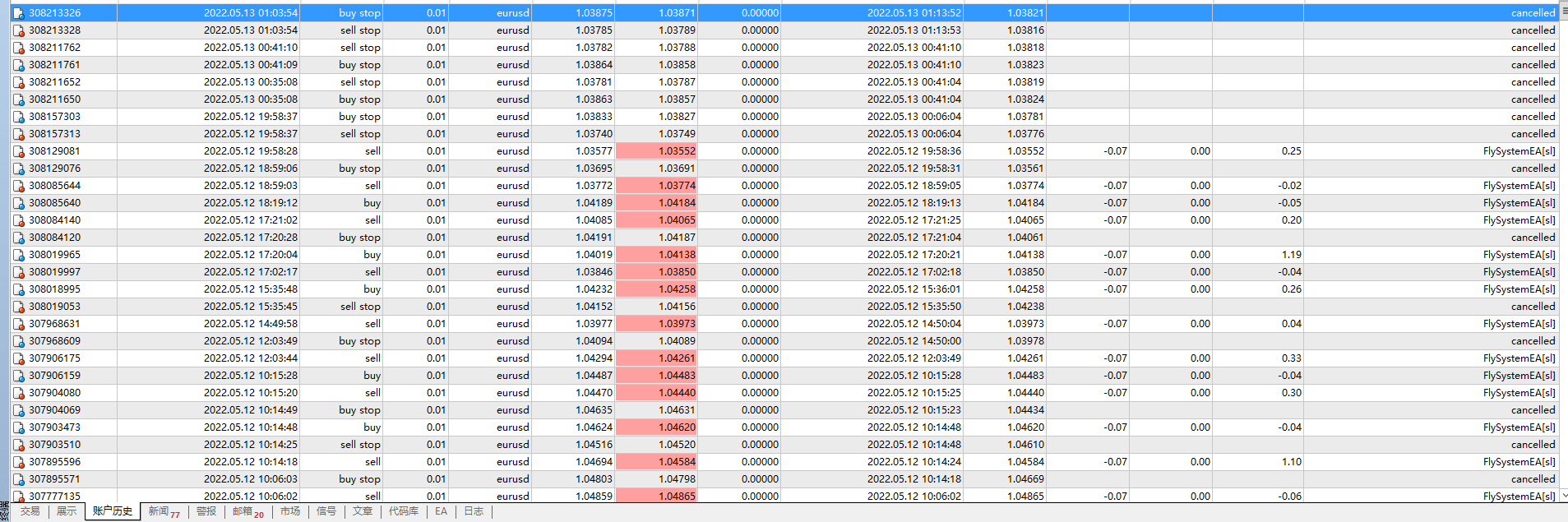Click the order icon for ticket 307906159
This screenshot has height=522, width=1568.
tap(18, 376)
